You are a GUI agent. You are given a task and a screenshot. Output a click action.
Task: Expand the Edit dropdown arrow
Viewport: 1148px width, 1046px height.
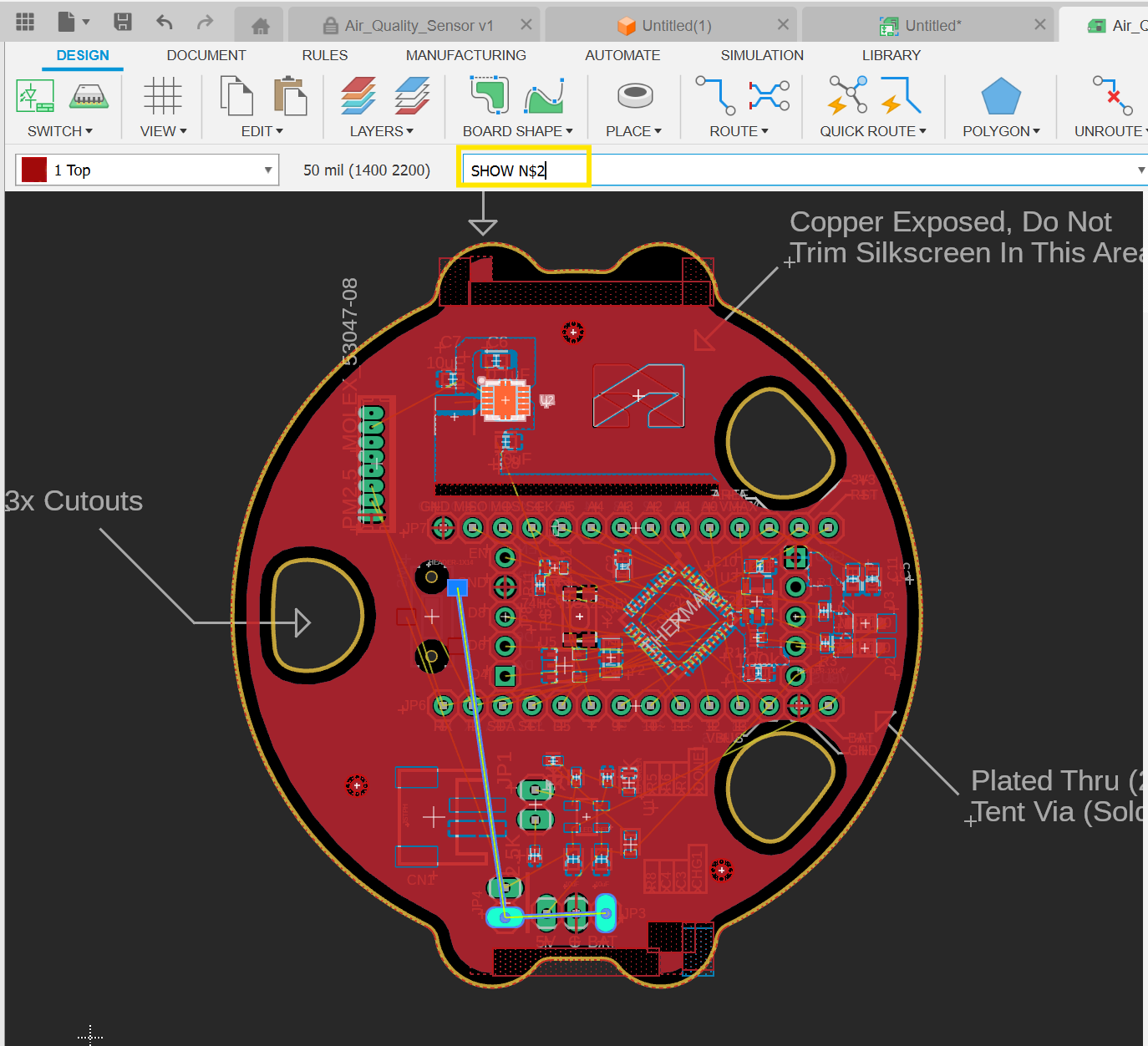(280, 130)
